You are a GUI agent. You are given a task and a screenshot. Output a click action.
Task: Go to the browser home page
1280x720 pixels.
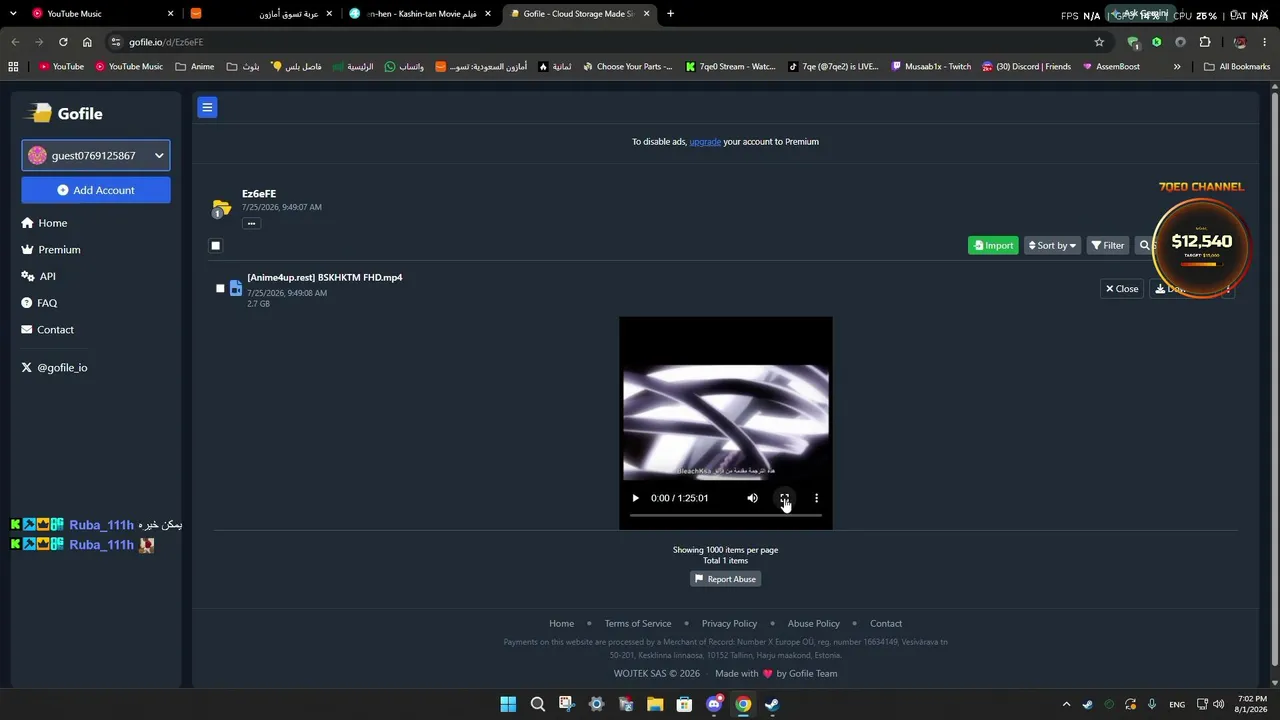coord(87,42)
